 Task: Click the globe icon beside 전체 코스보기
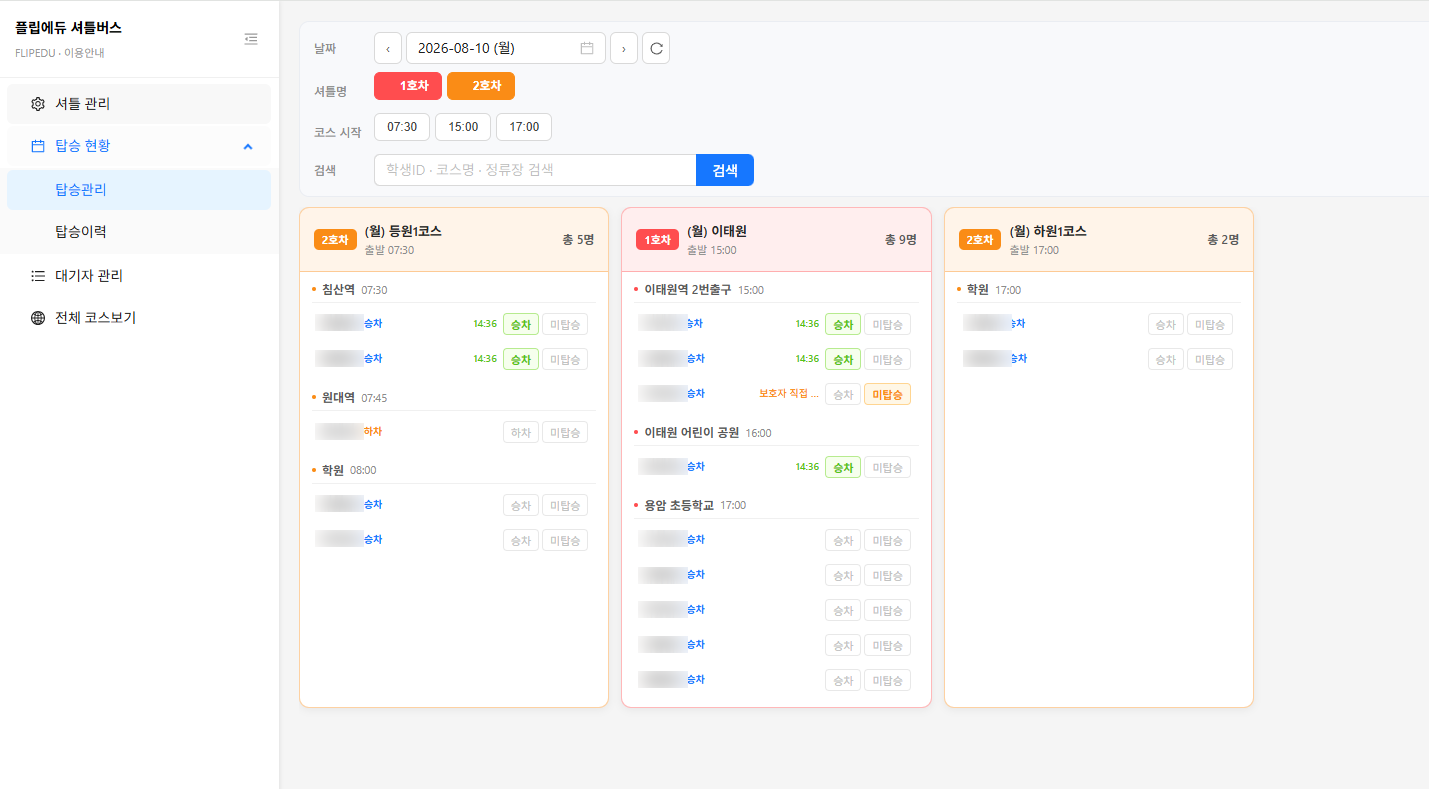(x=38, y=318)
